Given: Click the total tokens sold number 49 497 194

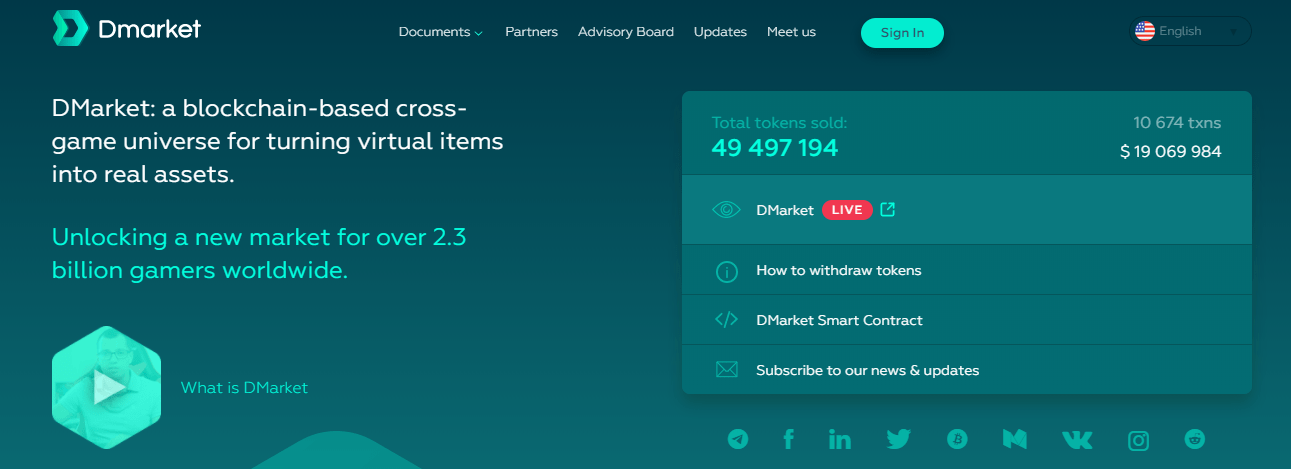Looking at the screenshot, I should click(x=775, y=148).
